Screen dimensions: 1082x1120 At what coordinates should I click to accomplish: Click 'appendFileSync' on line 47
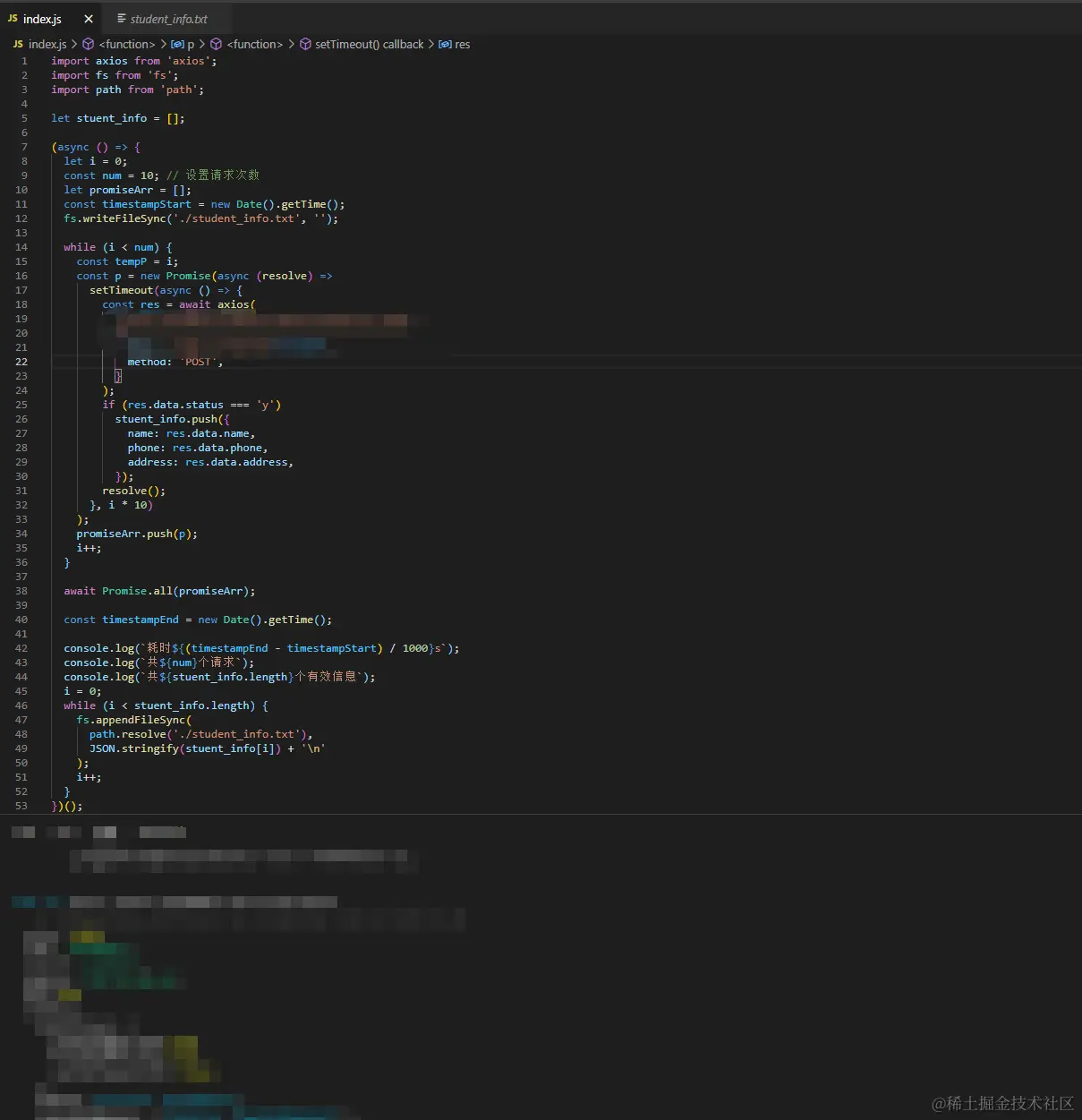coord(141,720)
